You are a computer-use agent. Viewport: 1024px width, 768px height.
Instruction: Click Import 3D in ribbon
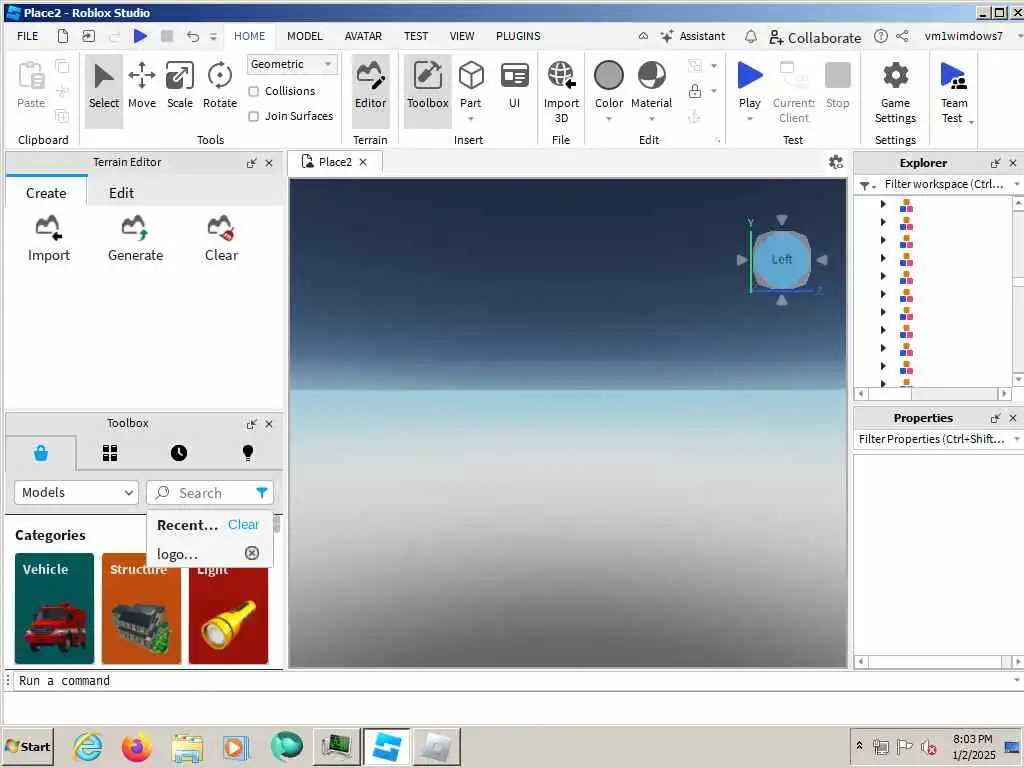[561, 91]
